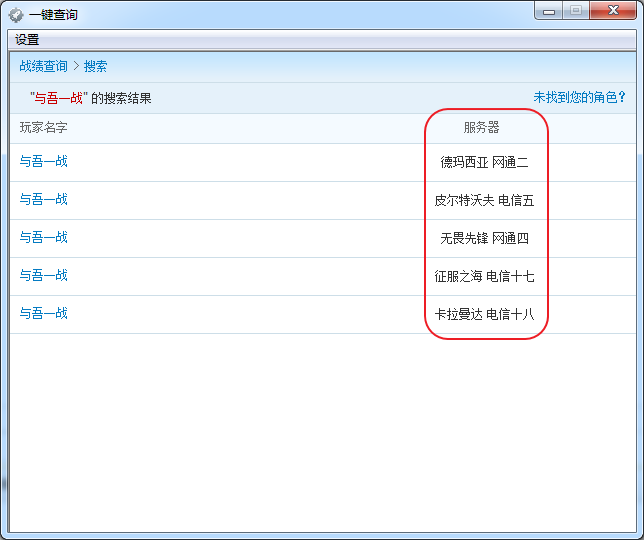Go back to 战绩查询 breadcrumb

tap(43, 66)
